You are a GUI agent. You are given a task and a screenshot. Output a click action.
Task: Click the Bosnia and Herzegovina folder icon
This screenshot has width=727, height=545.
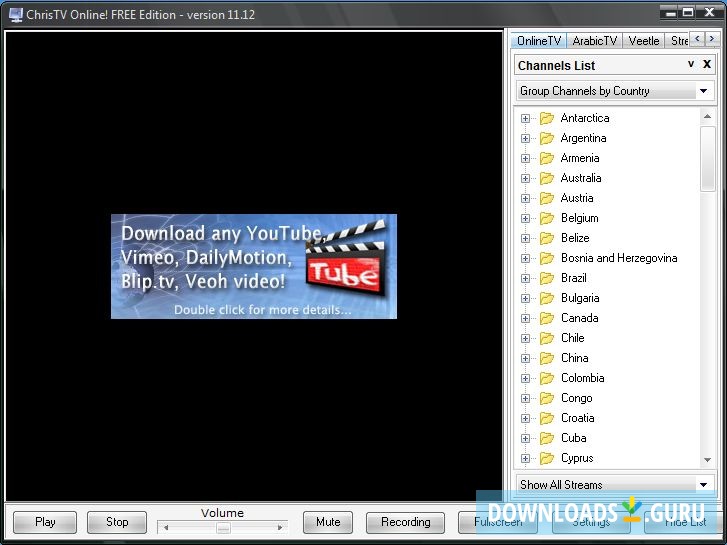547,258
